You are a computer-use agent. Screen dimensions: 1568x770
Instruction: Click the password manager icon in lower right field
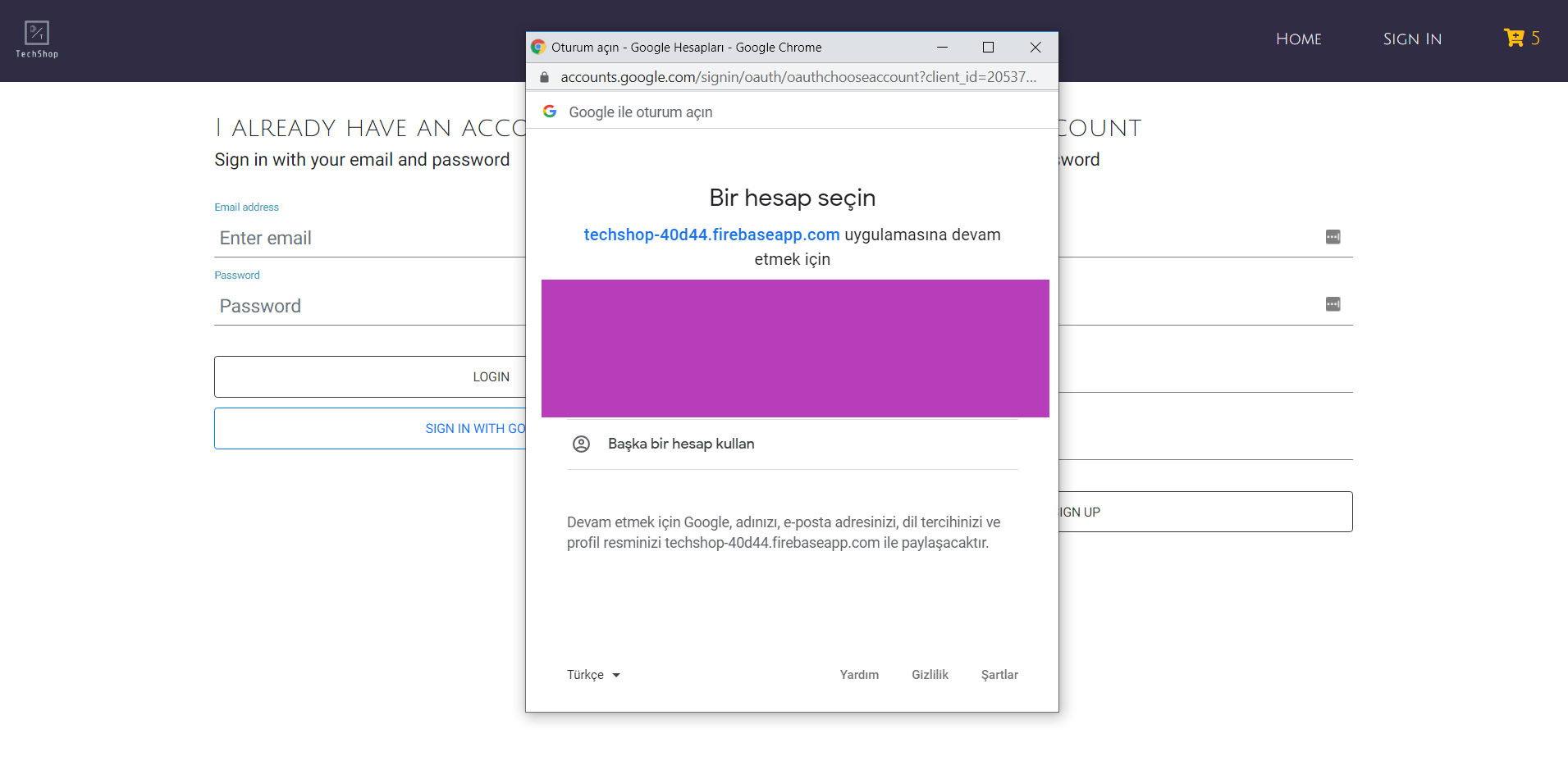pyautogui.click(x=1333, y=304)
